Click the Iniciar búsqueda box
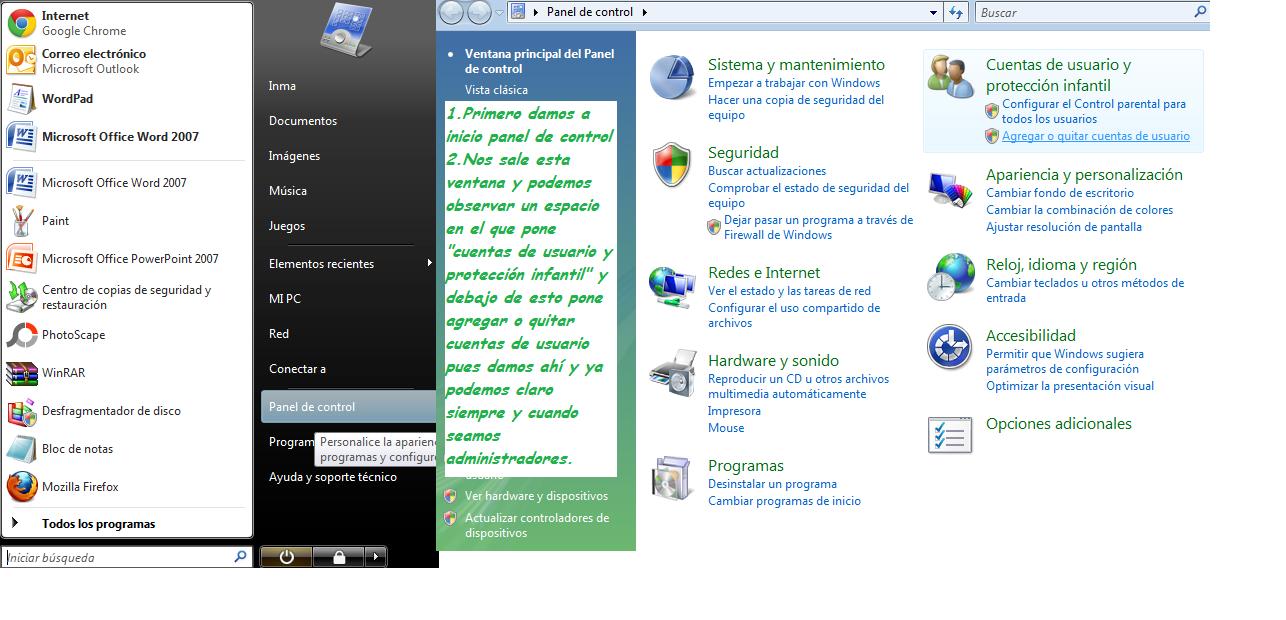The height and width of the screenshot is (620, 1286). click(x=126, y=557)
